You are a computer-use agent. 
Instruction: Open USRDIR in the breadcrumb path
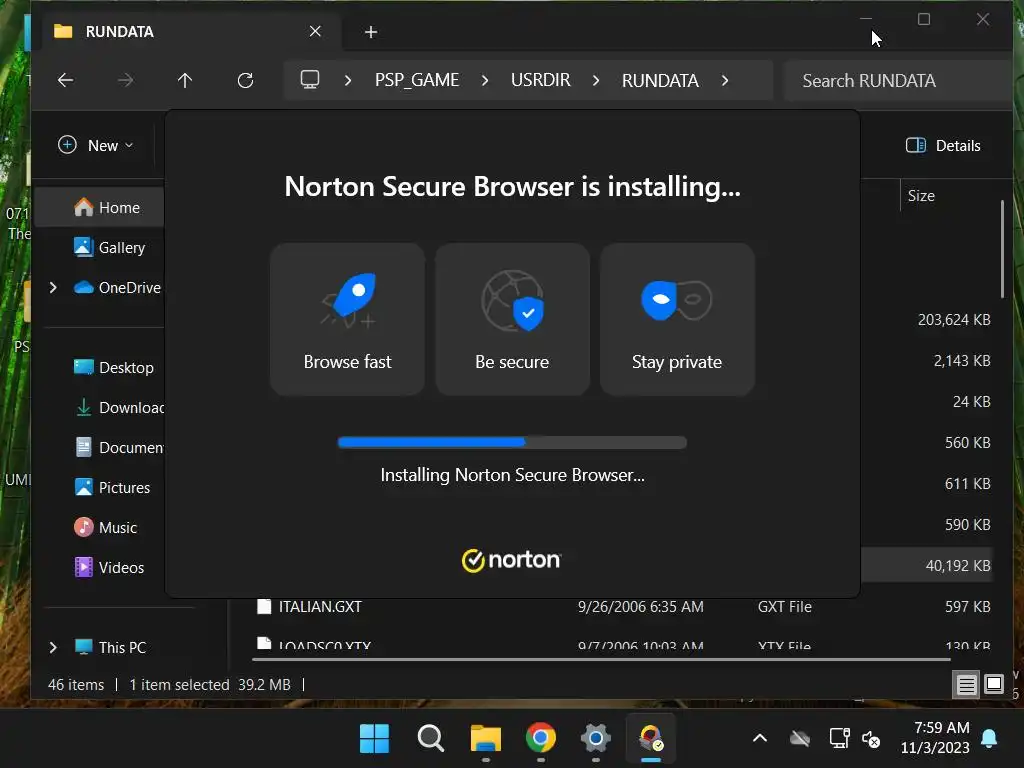point(540,80)
